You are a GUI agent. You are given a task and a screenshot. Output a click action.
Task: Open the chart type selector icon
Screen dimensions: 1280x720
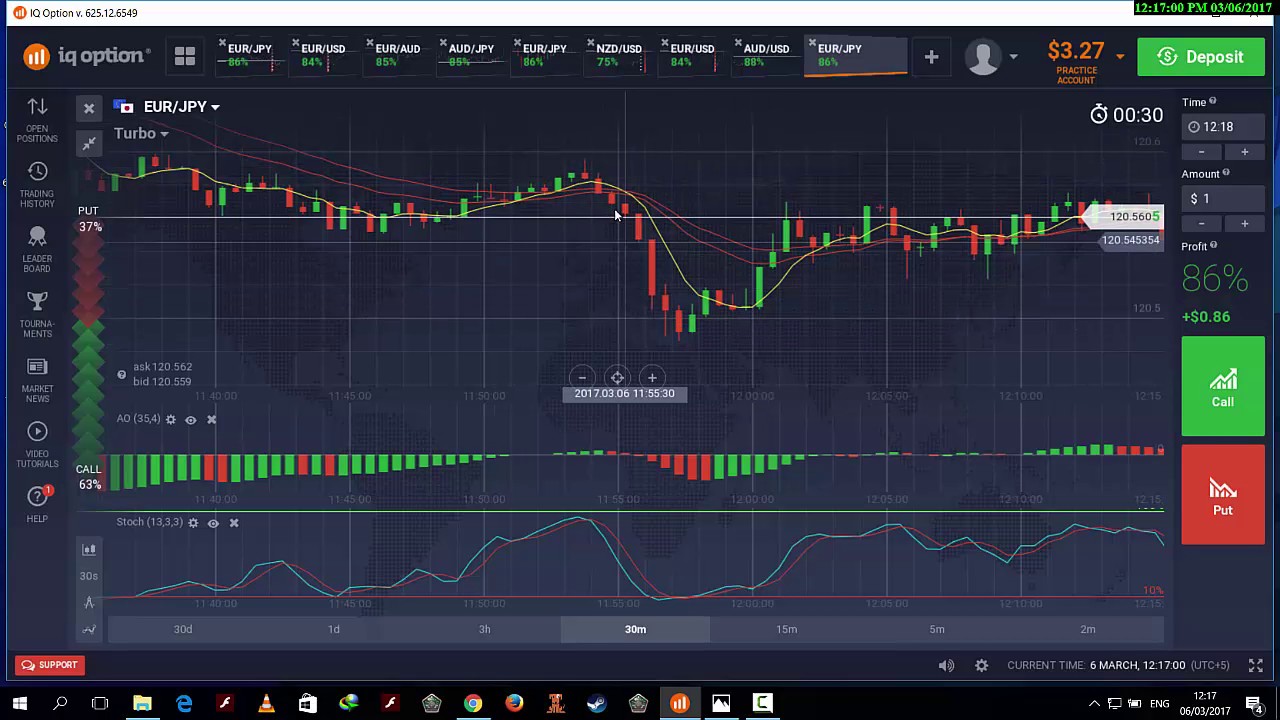(x=89, y=549)
